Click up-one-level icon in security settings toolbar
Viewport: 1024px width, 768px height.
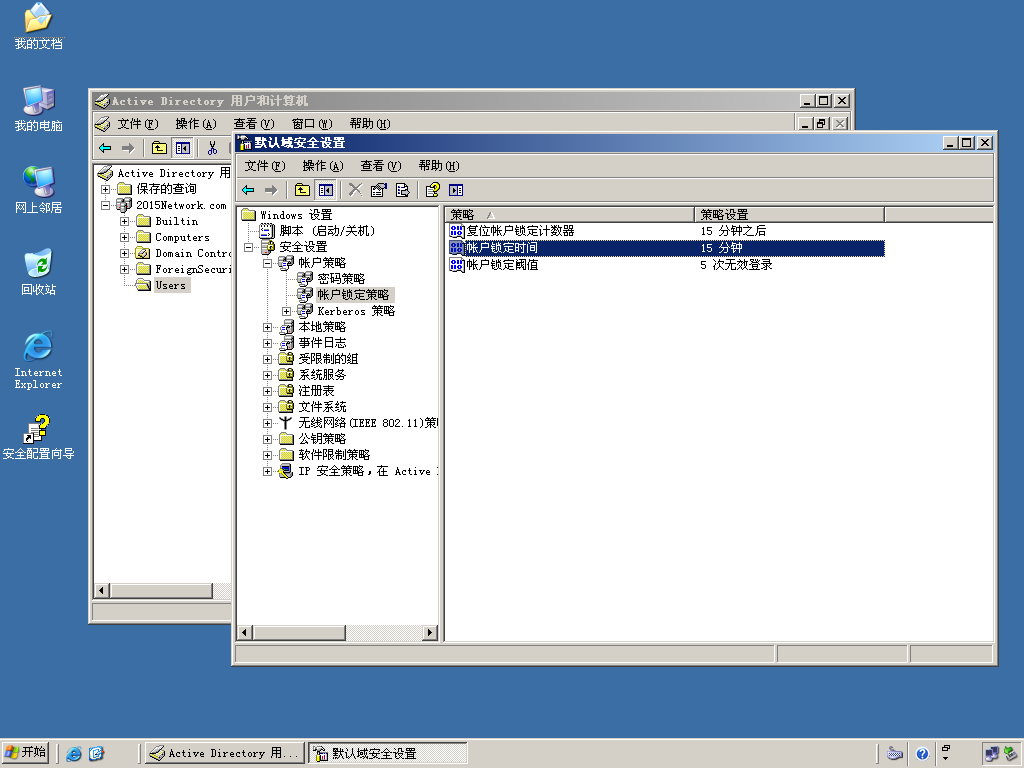tap(302, 190)
